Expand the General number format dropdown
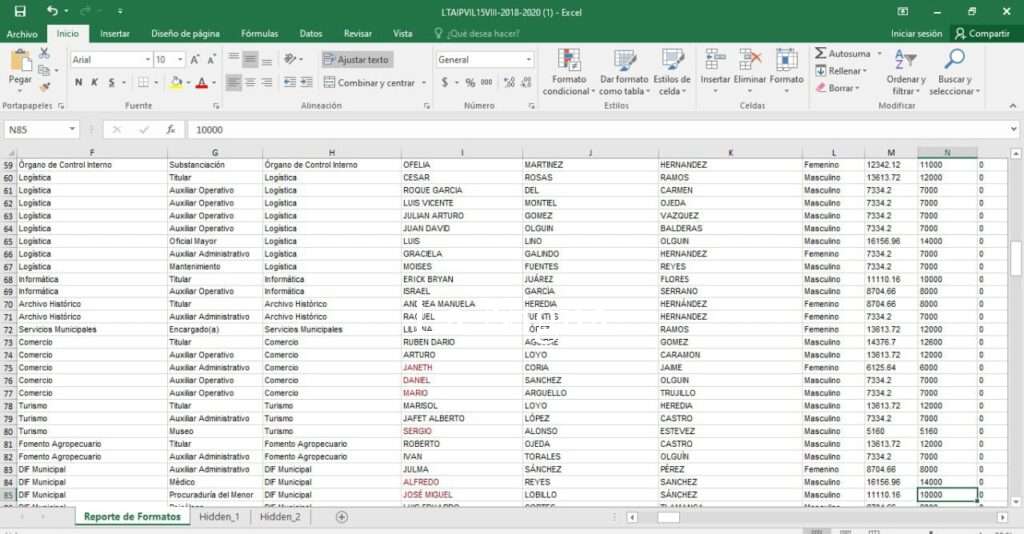 [529, 60]
